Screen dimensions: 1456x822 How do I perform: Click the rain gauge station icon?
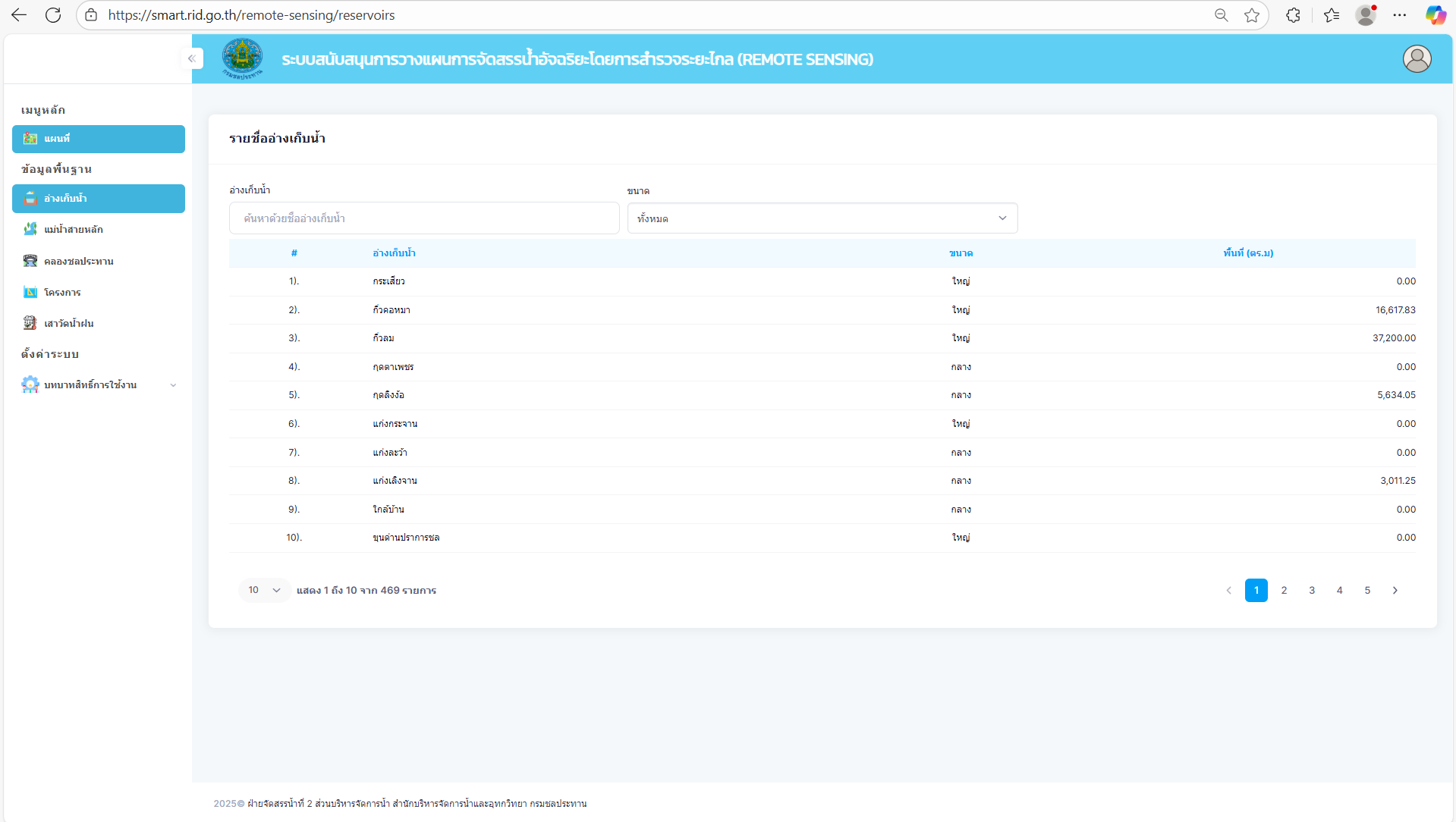point(30,323)
